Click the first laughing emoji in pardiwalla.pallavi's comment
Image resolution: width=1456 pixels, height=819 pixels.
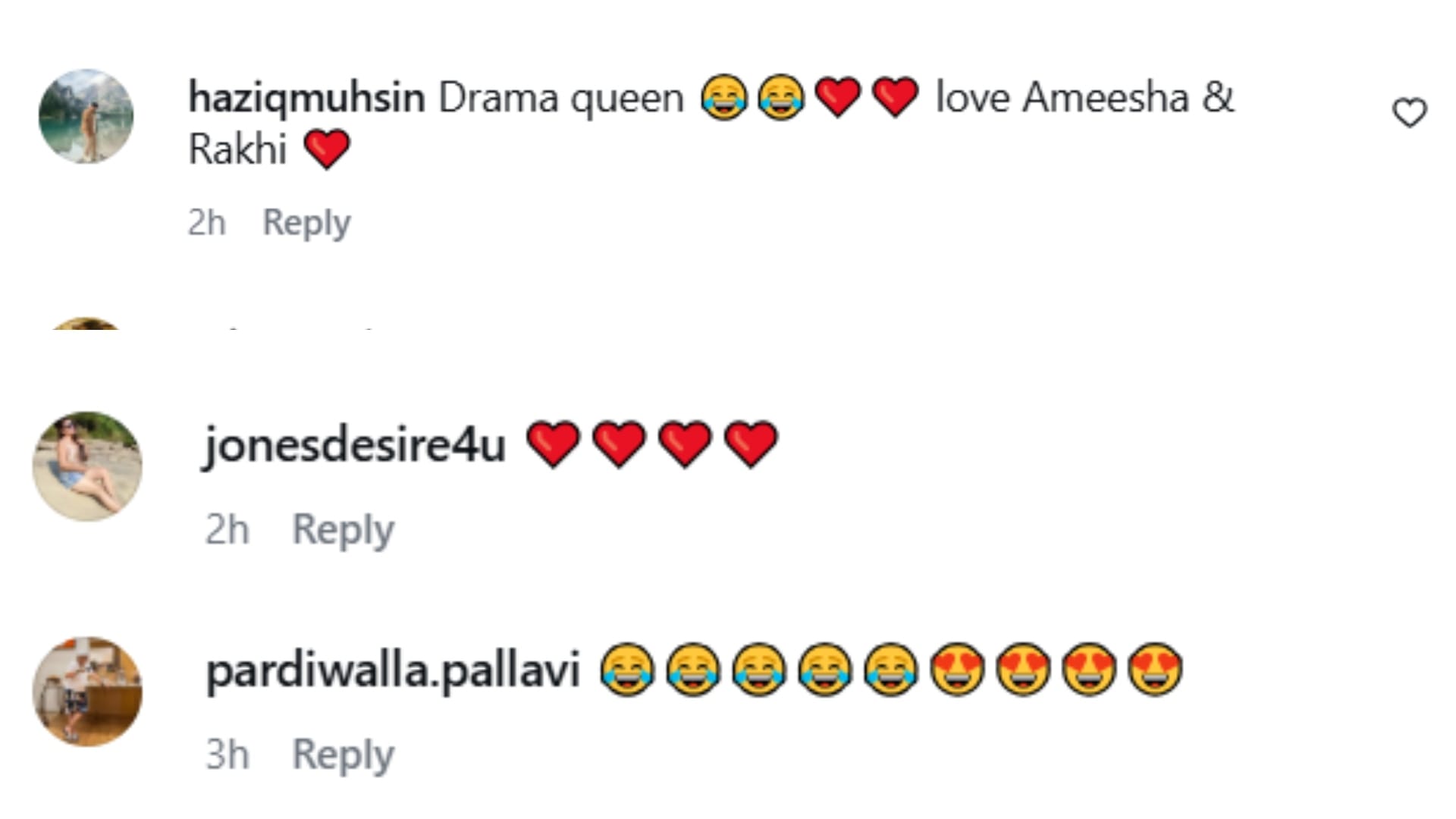click(x=626, y=670)
